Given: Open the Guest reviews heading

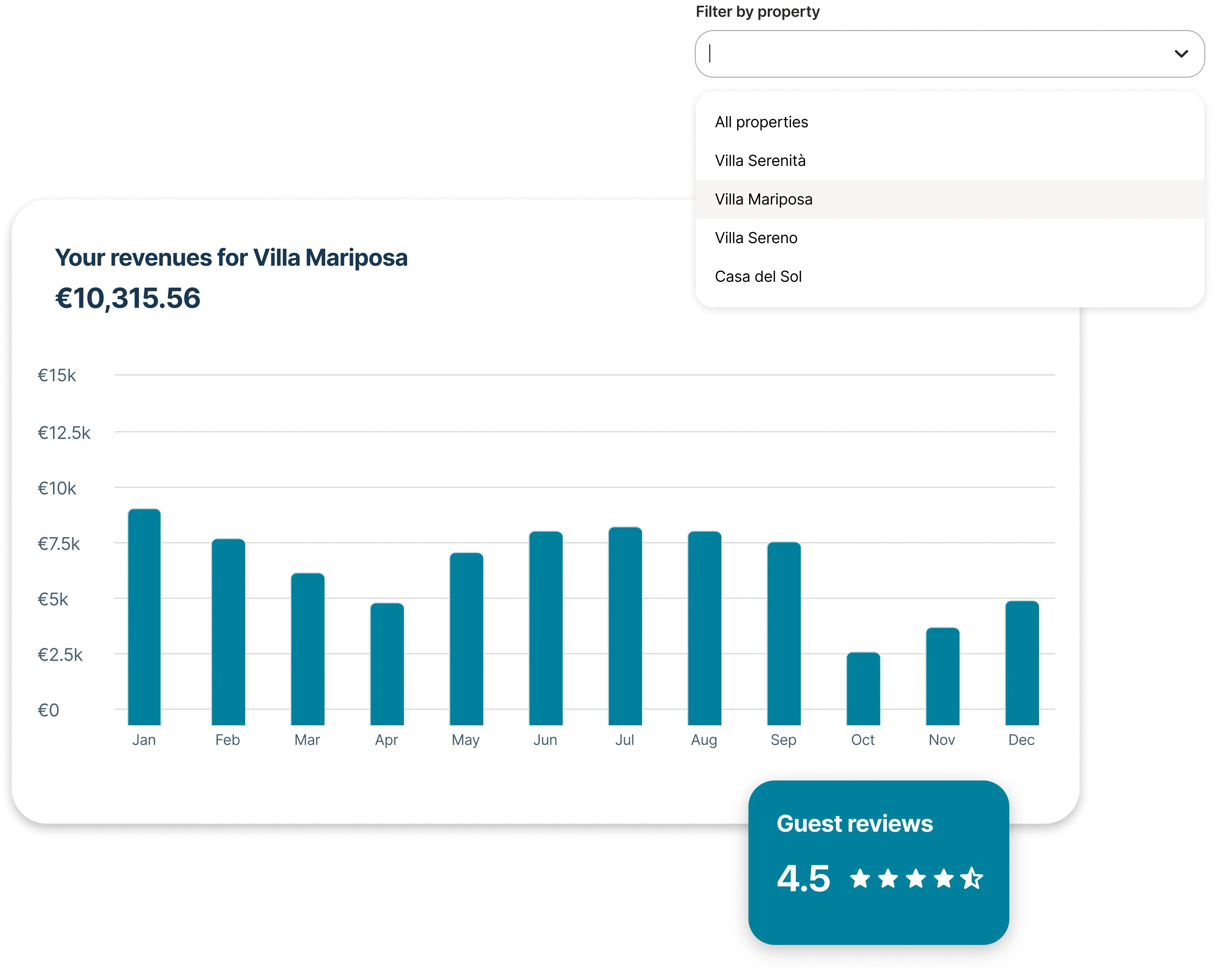Looking at the screenshot, I should pos(854,824).
